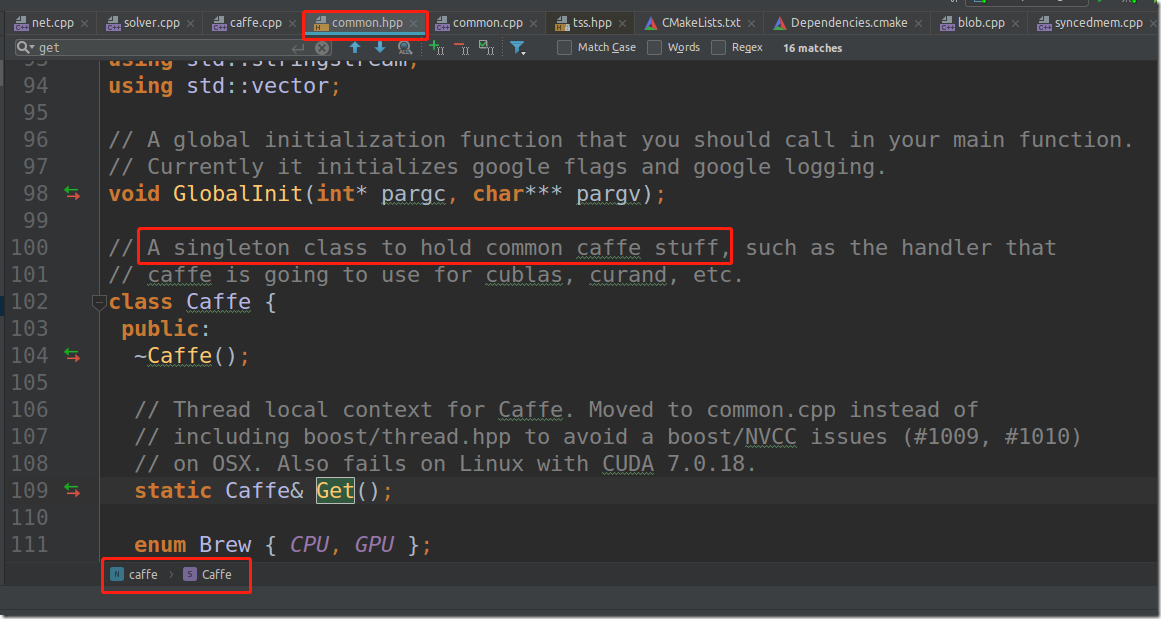The width and height of the screenshot is (1161, 619).
Task: Click 'std::vector' on line 94
Action: tap(257, 86)
